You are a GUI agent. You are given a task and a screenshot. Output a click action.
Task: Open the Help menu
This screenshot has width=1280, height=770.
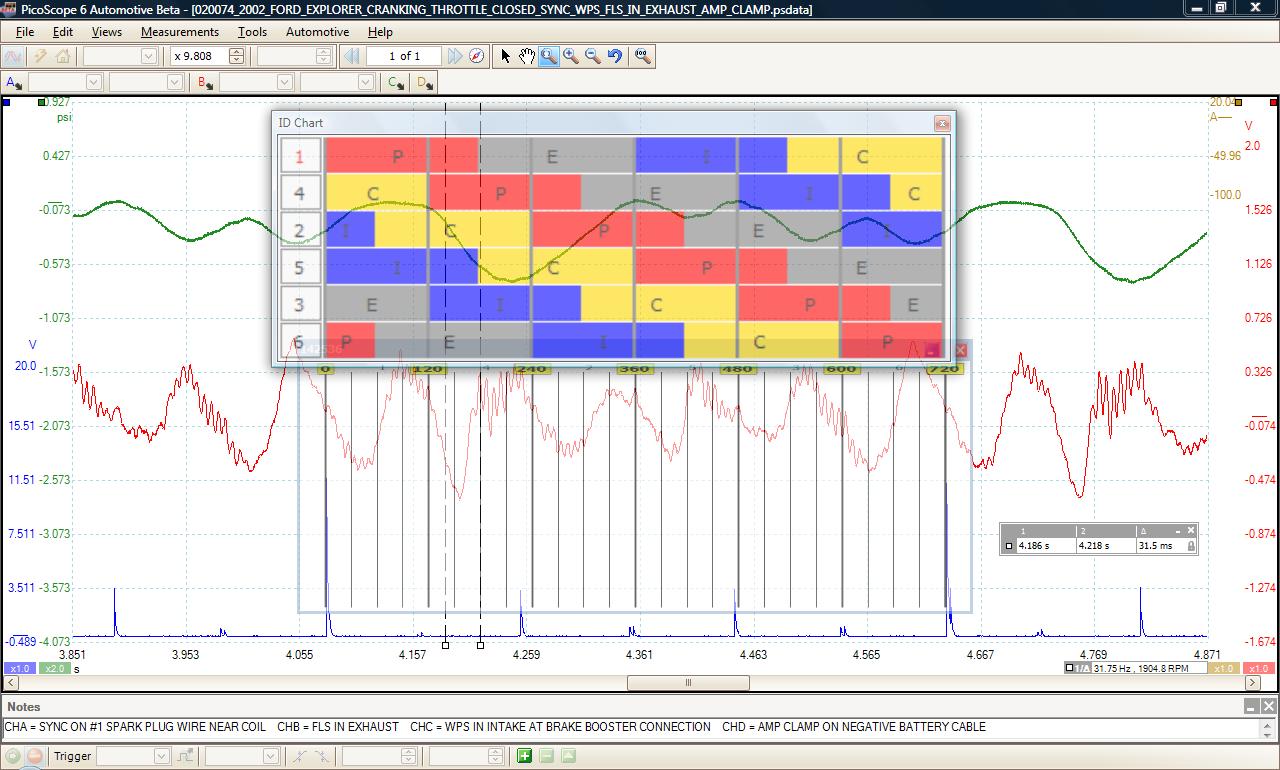click(380, 32)
